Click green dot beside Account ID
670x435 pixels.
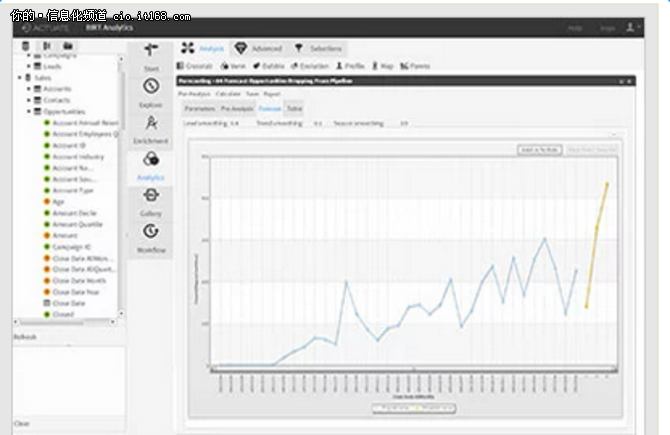(x=47, y=145)
